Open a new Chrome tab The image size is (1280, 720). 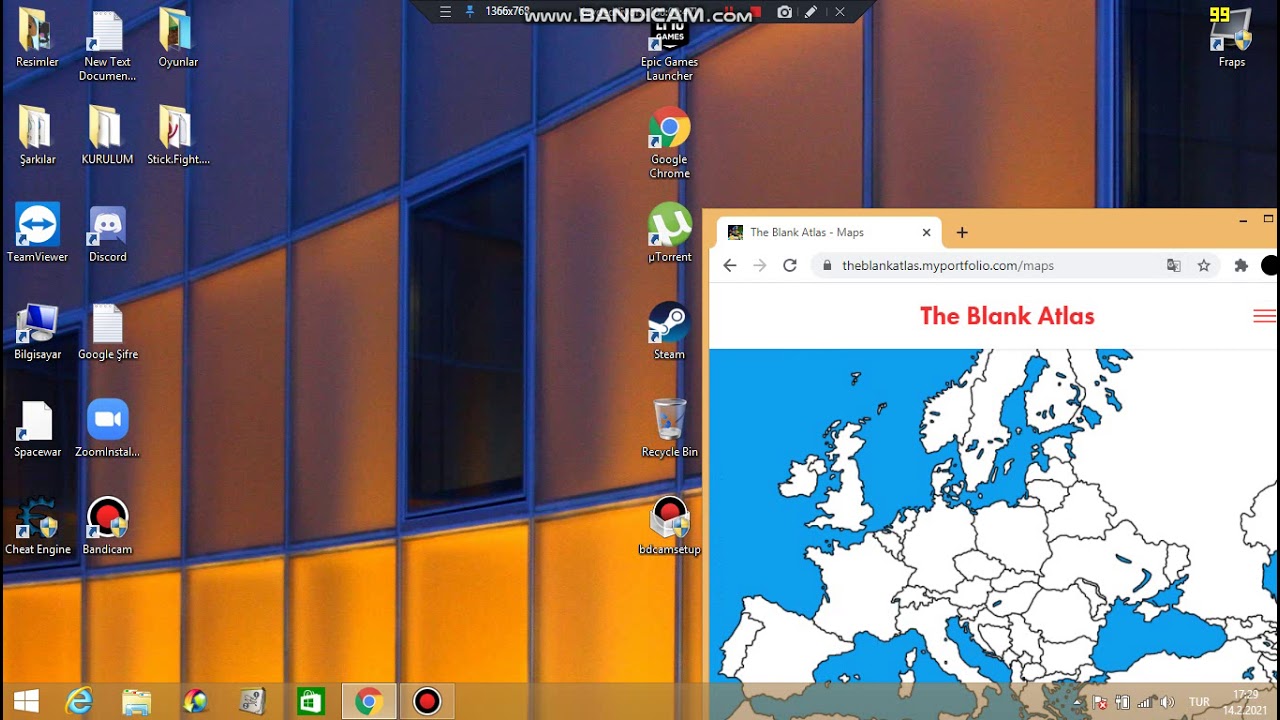point(962,232)
